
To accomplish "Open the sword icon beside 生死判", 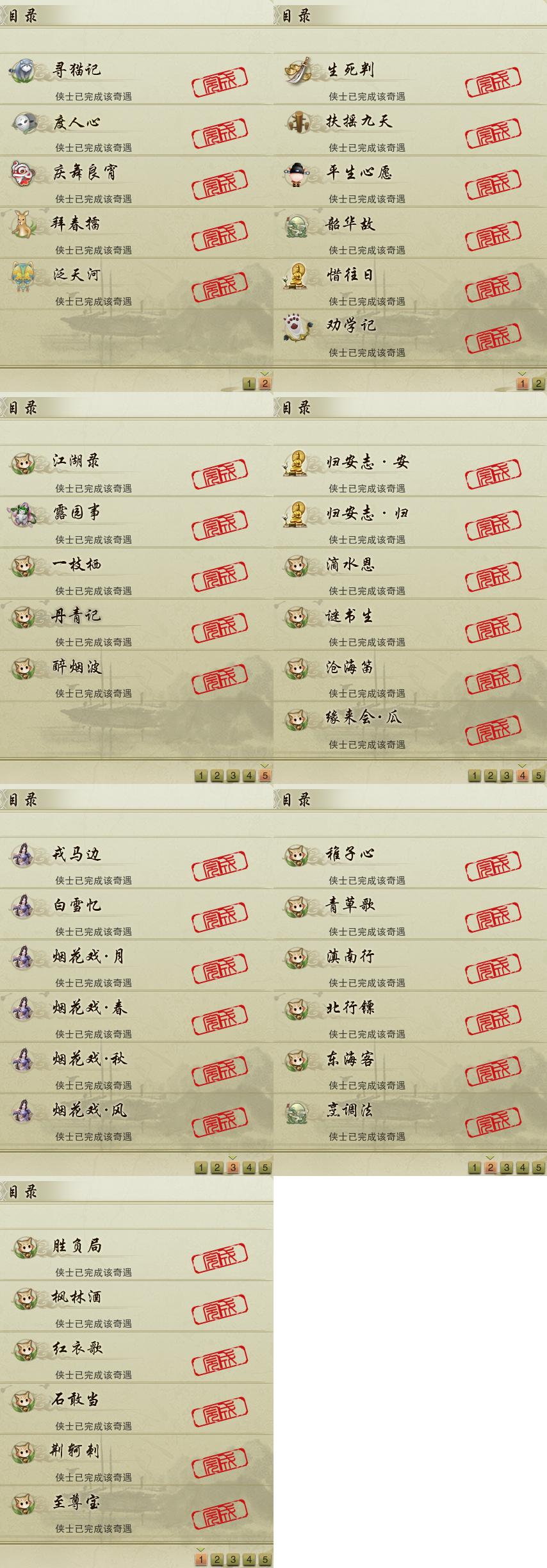I will [298, 70].
